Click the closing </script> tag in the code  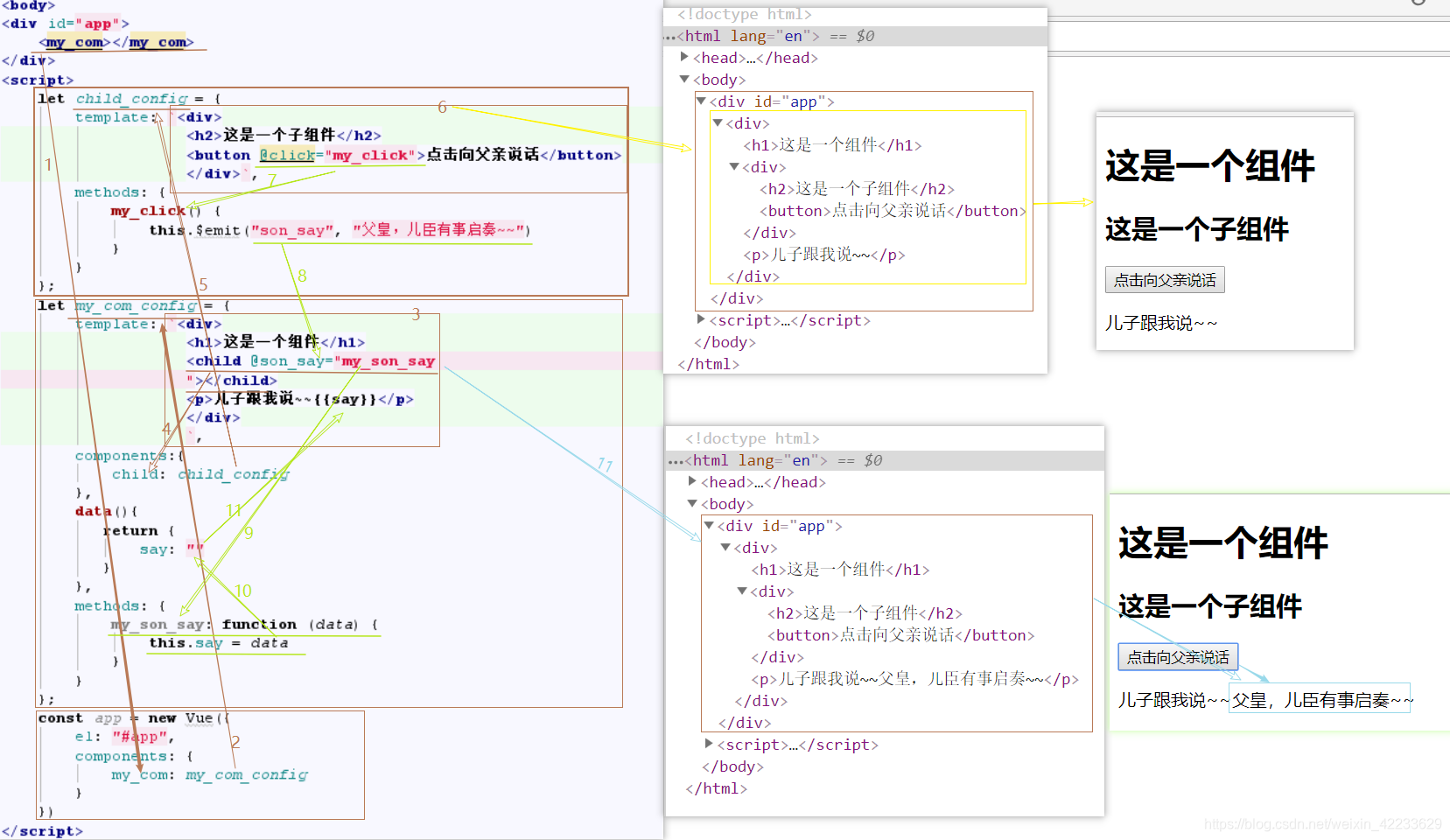click(x=42, y=831)
